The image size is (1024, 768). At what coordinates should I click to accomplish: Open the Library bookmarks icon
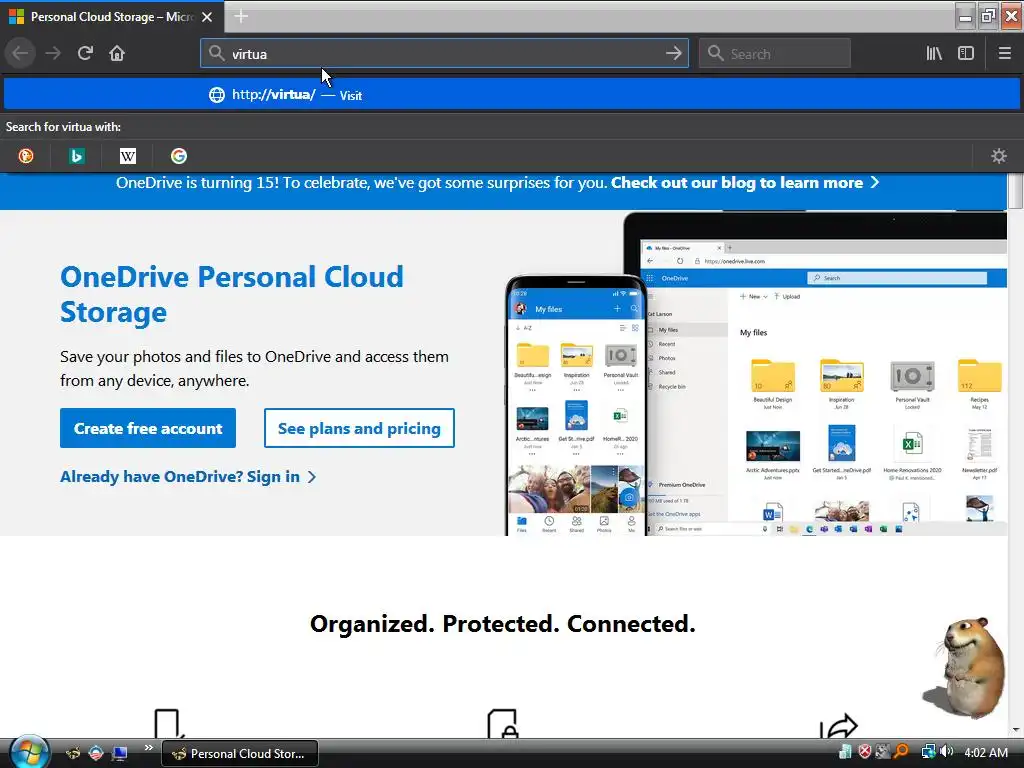pos(934,54)
